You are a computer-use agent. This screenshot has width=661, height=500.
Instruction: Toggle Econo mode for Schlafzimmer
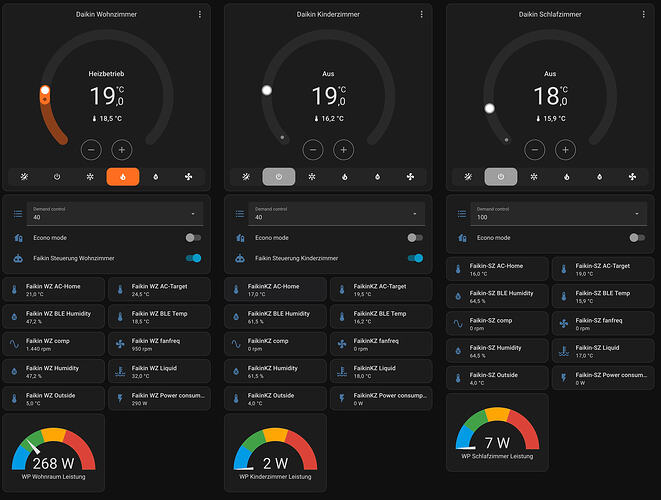tap(637, 238)
